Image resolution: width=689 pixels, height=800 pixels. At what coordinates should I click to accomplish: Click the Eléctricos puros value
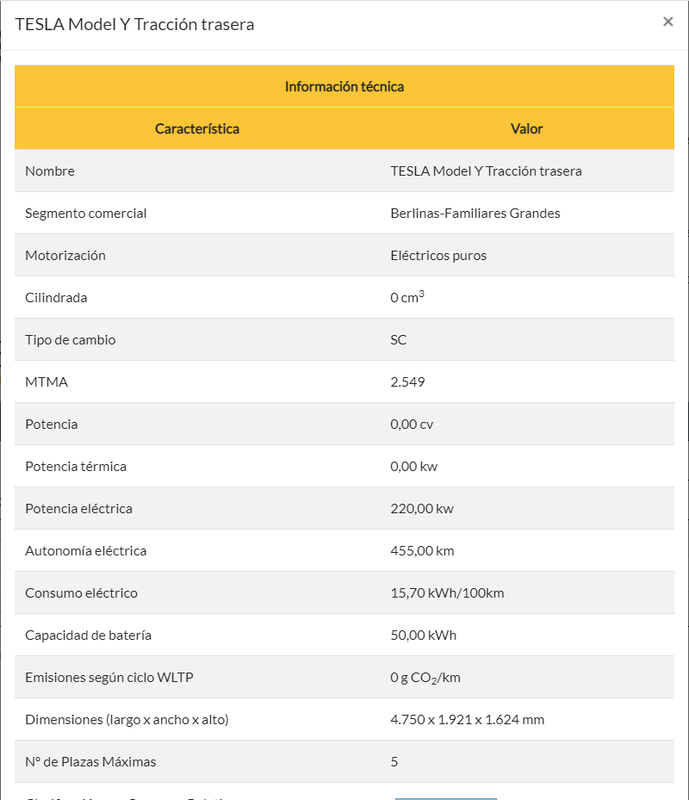point(438,256)
